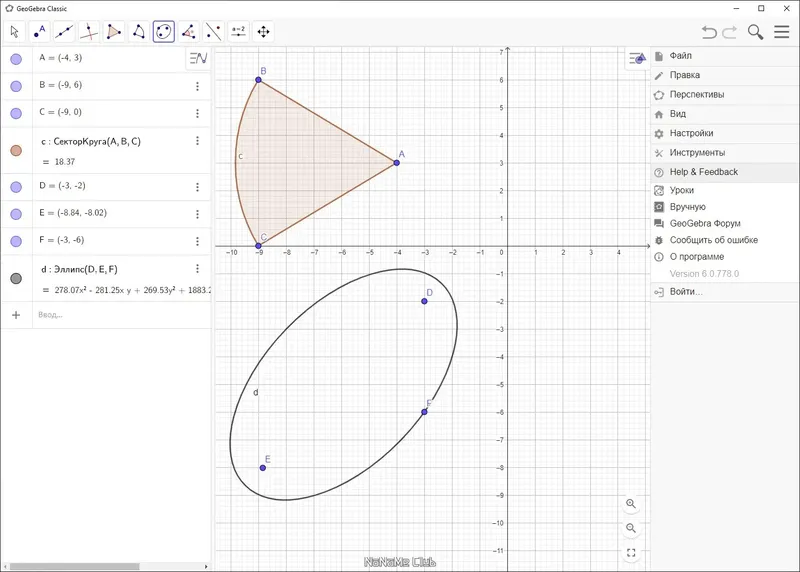Viewport: 800px width, 572px height.
Task: Select the sector value 18.37
Action: pyautogui.click(x=65, y=162)
